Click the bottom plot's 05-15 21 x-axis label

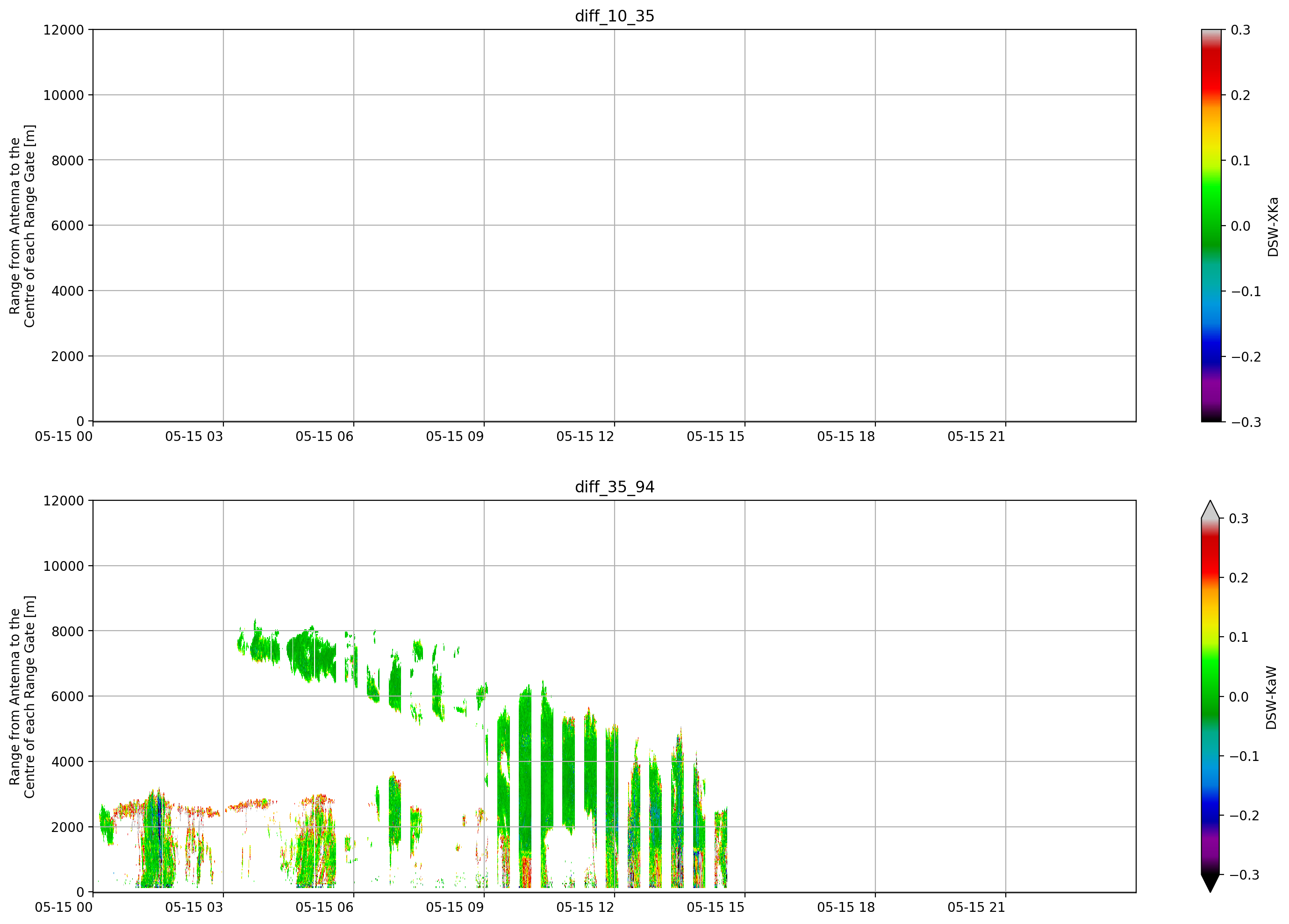[x=976, y=908]
